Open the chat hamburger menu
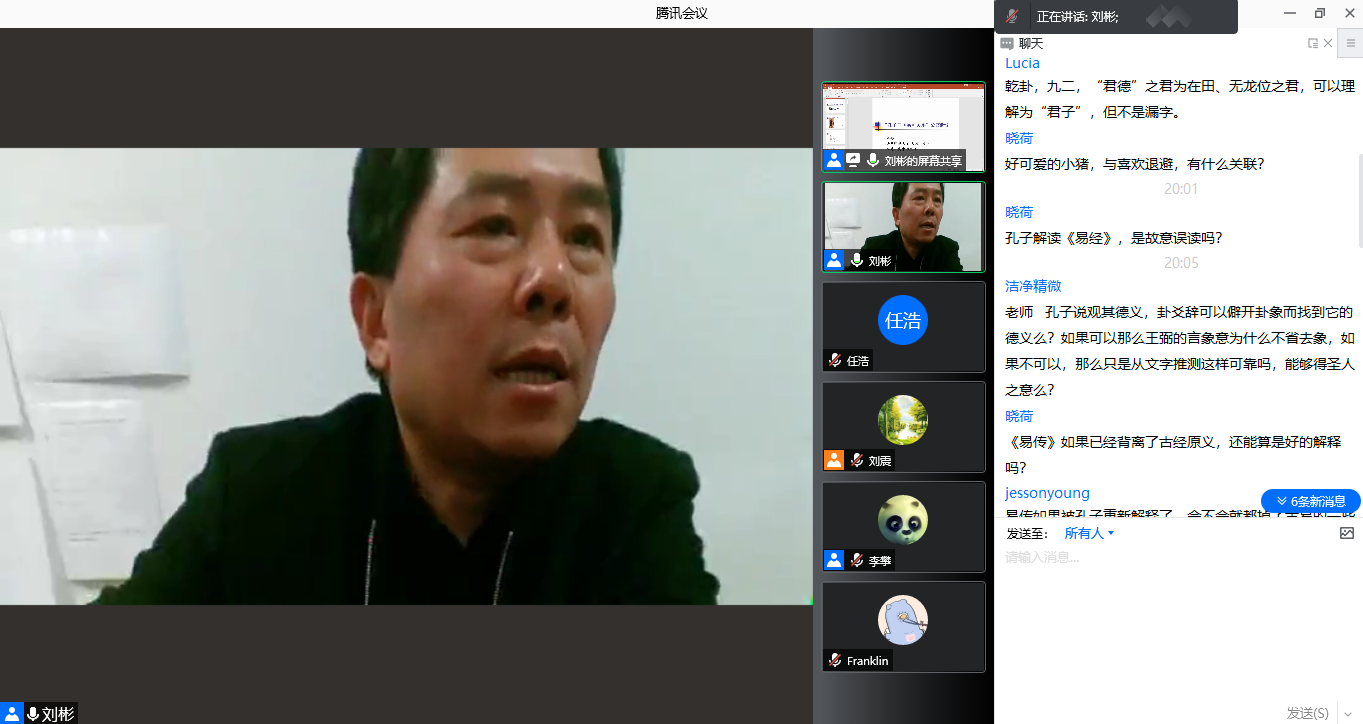Screen dimensions: 1363x724 click(x=1351, y=43)
